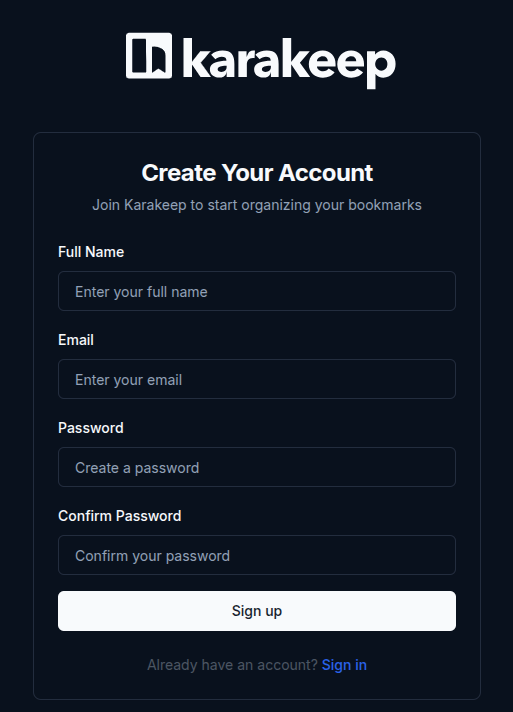
Task: Click the bookmark ribbon shape inside the logo
Action: coord(156,56)
